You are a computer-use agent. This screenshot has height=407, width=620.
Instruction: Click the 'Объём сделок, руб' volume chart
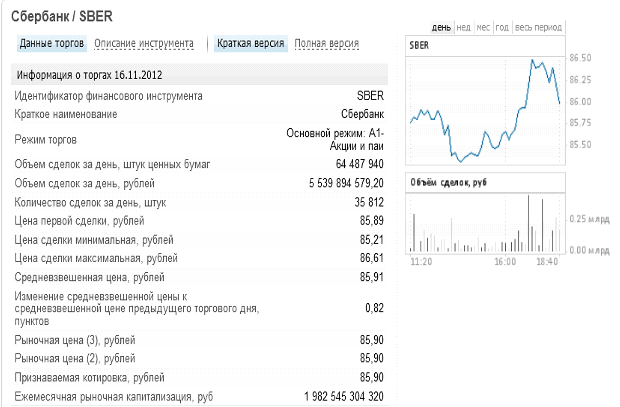point(485,225)
